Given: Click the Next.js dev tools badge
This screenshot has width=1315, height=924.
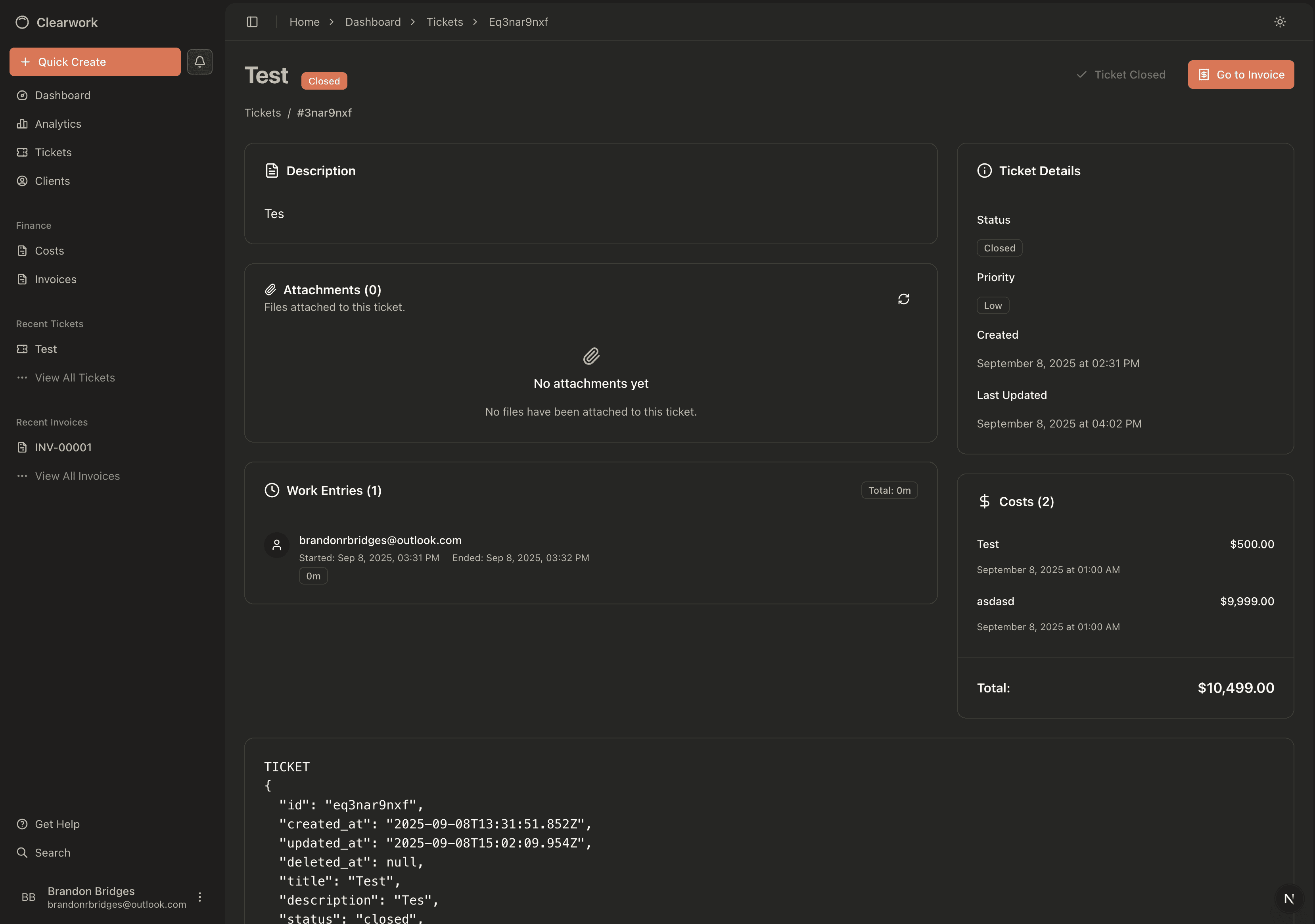Looking at the screenshot, I should (x=1289, y=898).
